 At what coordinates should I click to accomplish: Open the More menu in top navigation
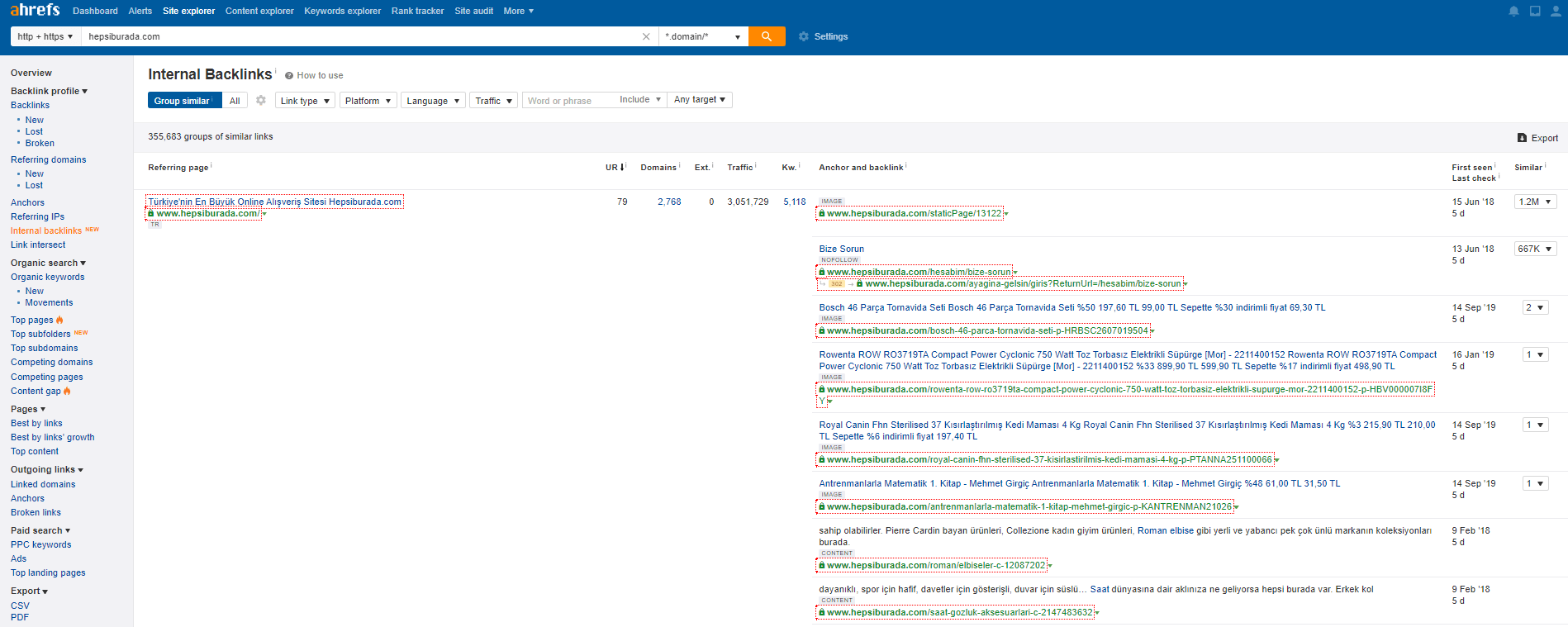[519, 11]
